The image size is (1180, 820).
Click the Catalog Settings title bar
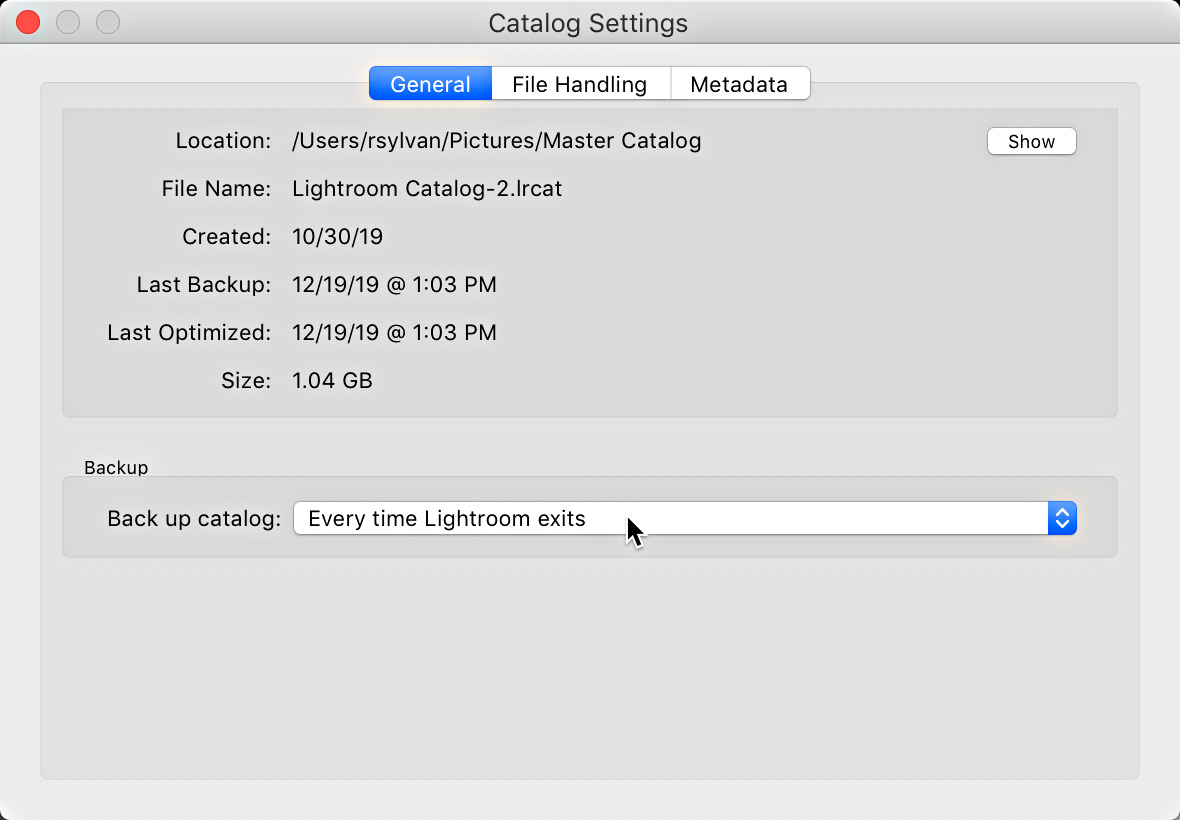tap(588, 22)
